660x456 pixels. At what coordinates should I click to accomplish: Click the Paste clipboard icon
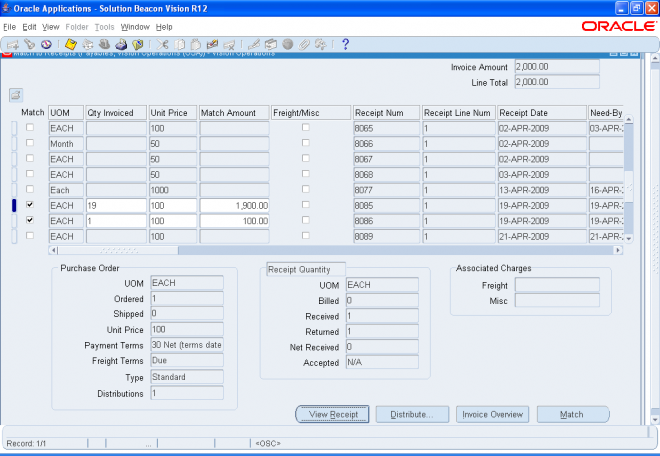pos(196,44)
